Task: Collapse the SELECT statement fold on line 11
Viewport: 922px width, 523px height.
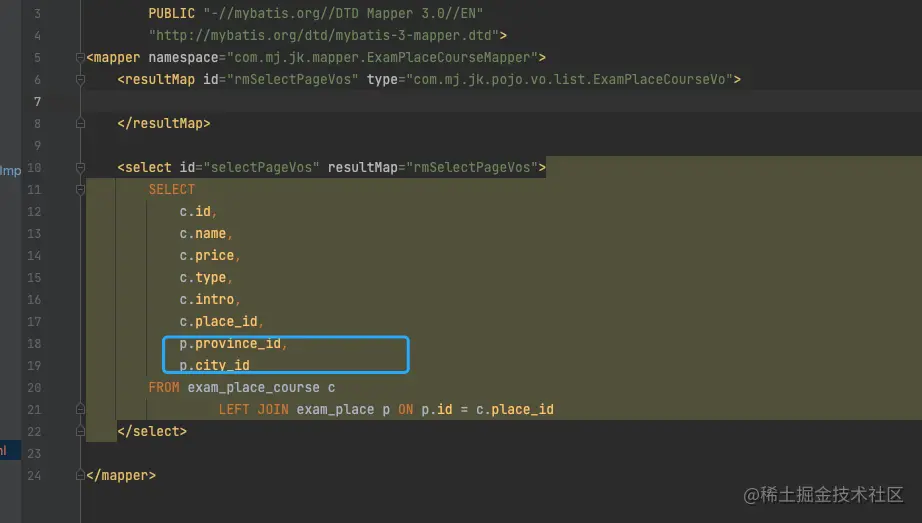Action: pyautogui.click(x=81, y=189)
